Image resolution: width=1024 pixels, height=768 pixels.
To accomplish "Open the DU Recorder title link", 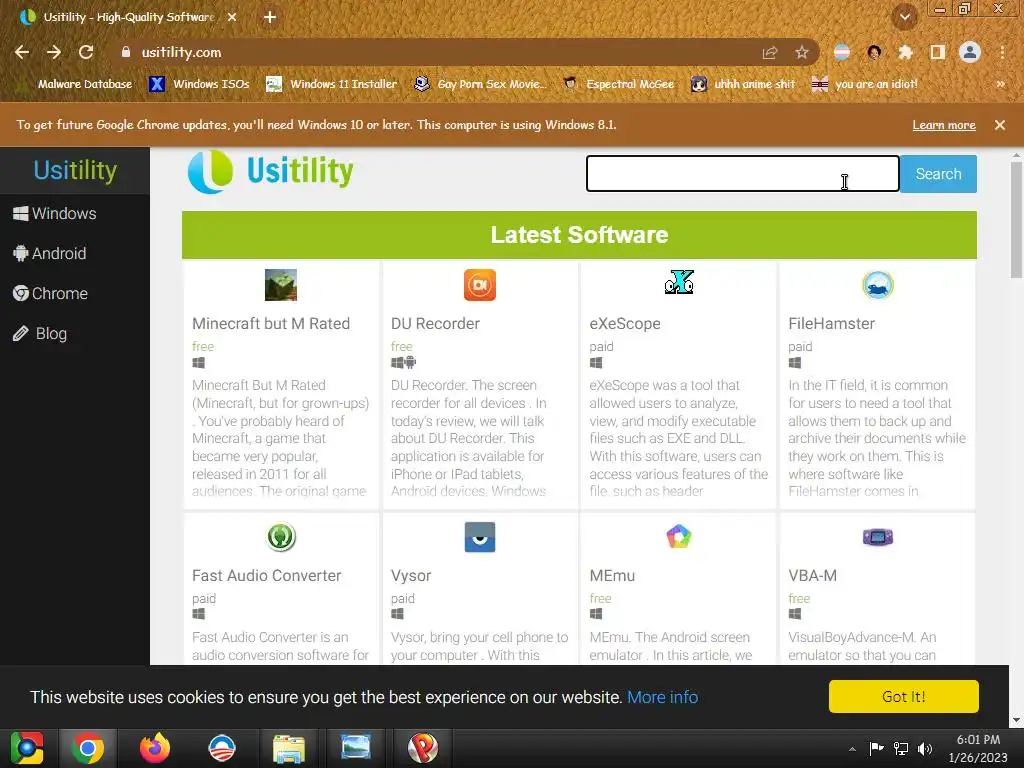I will (436, 324).
